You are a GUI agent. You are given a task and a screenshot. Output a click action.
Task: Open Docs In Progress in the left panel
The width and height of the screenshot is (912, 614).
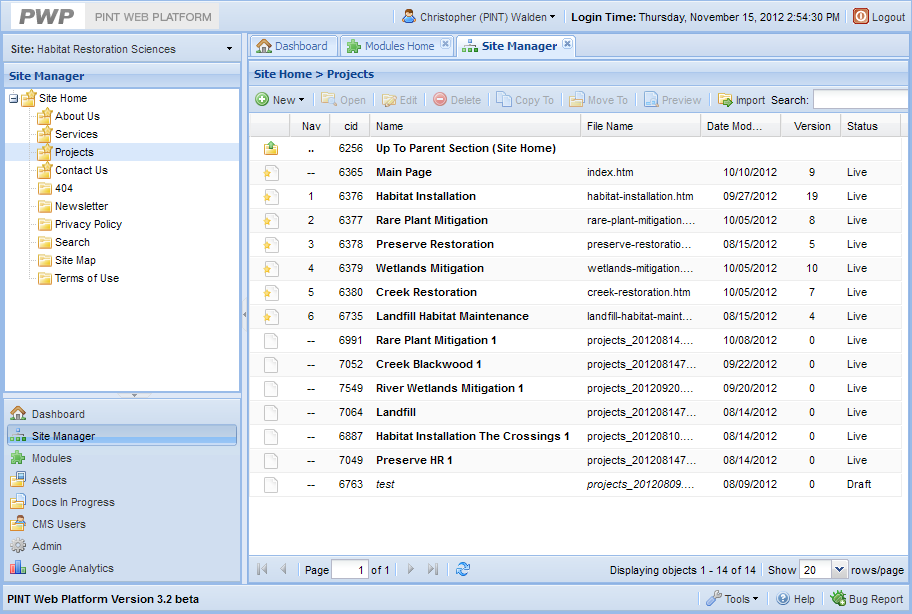pos(122,502)
